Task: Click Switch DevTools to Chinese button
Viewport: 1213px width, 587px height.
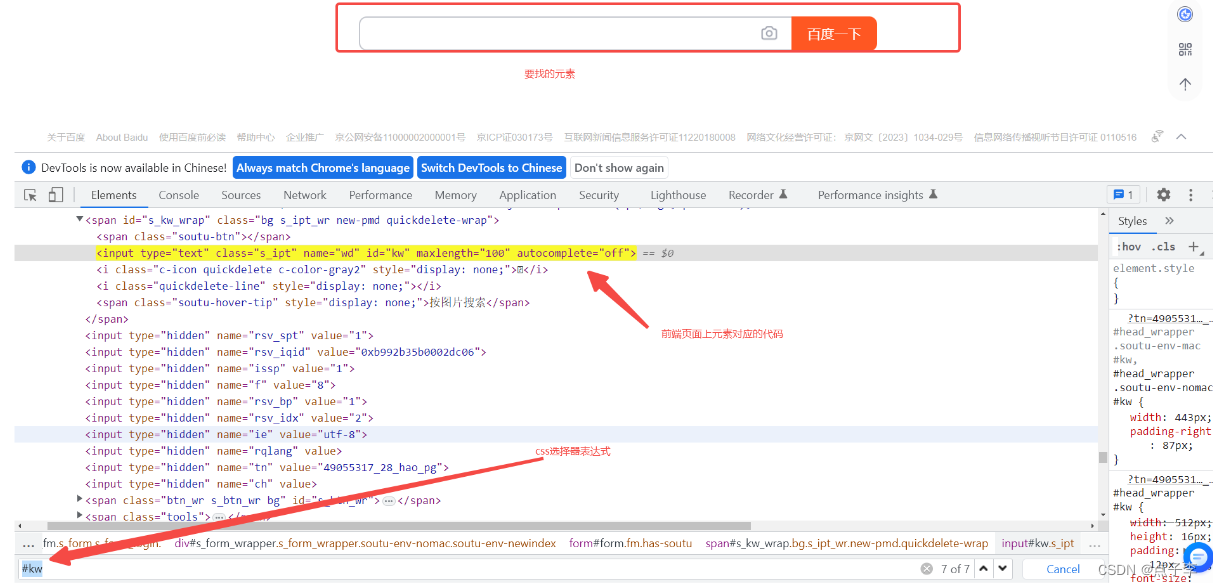Action: 491,168
